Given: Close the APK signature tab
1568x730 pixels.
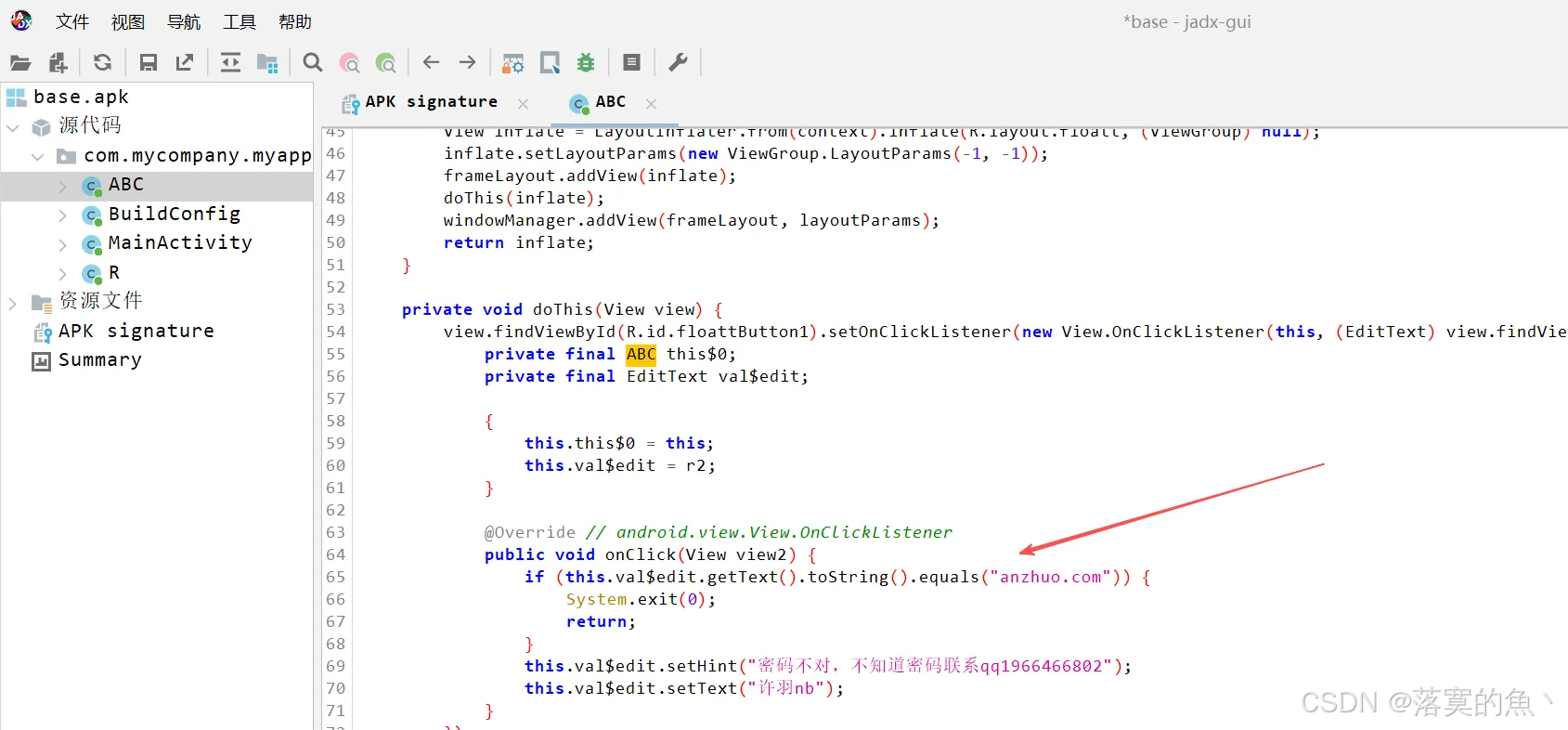Looking at the screenshot, I should (x=524, y=104).
